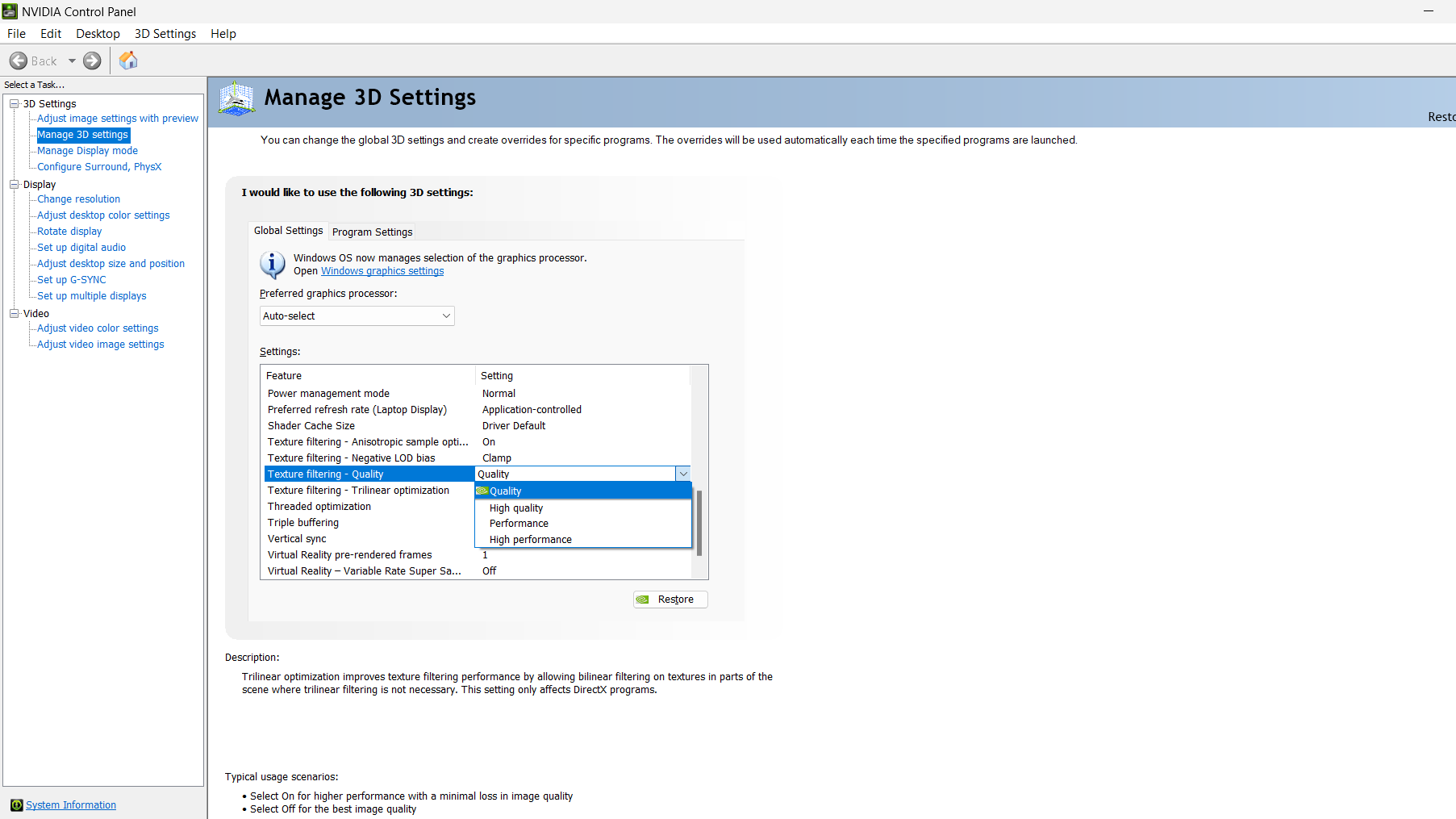Image resolution: width=1456 pixels, height=819 pixels.
Task: Open Adjust image settings with preview
Action: [118, 119]
